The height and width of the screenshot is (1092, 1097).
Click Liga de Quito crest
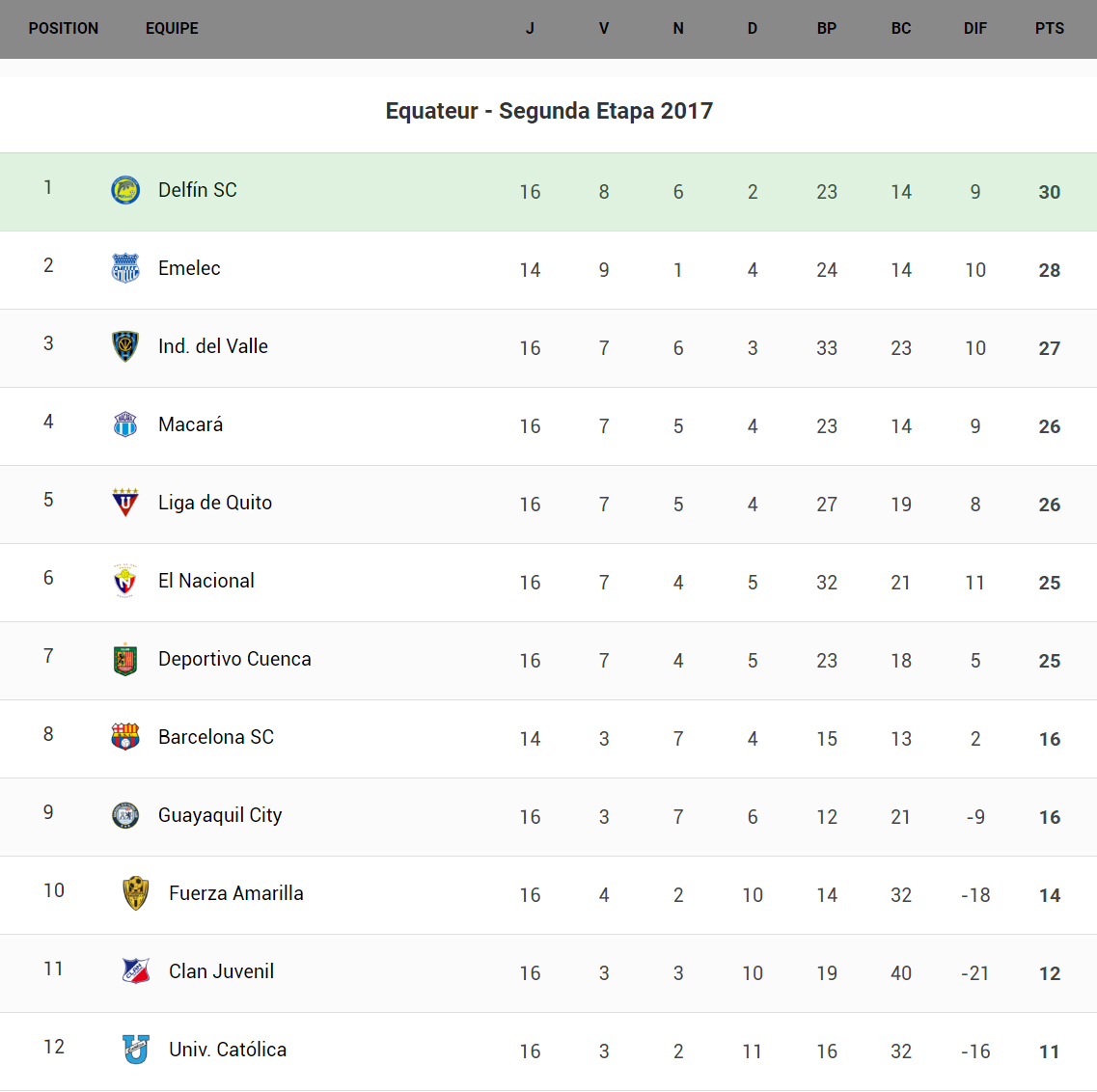click(125, 503)
